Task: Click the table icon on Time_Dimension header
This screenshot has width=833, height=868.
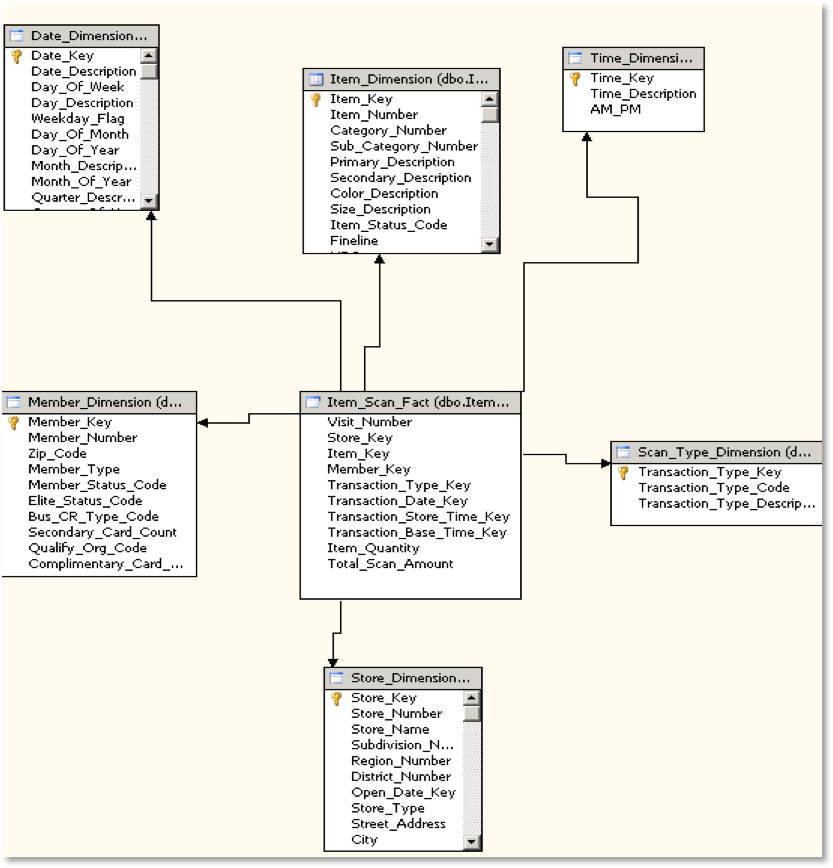Action: pos(573,58)
